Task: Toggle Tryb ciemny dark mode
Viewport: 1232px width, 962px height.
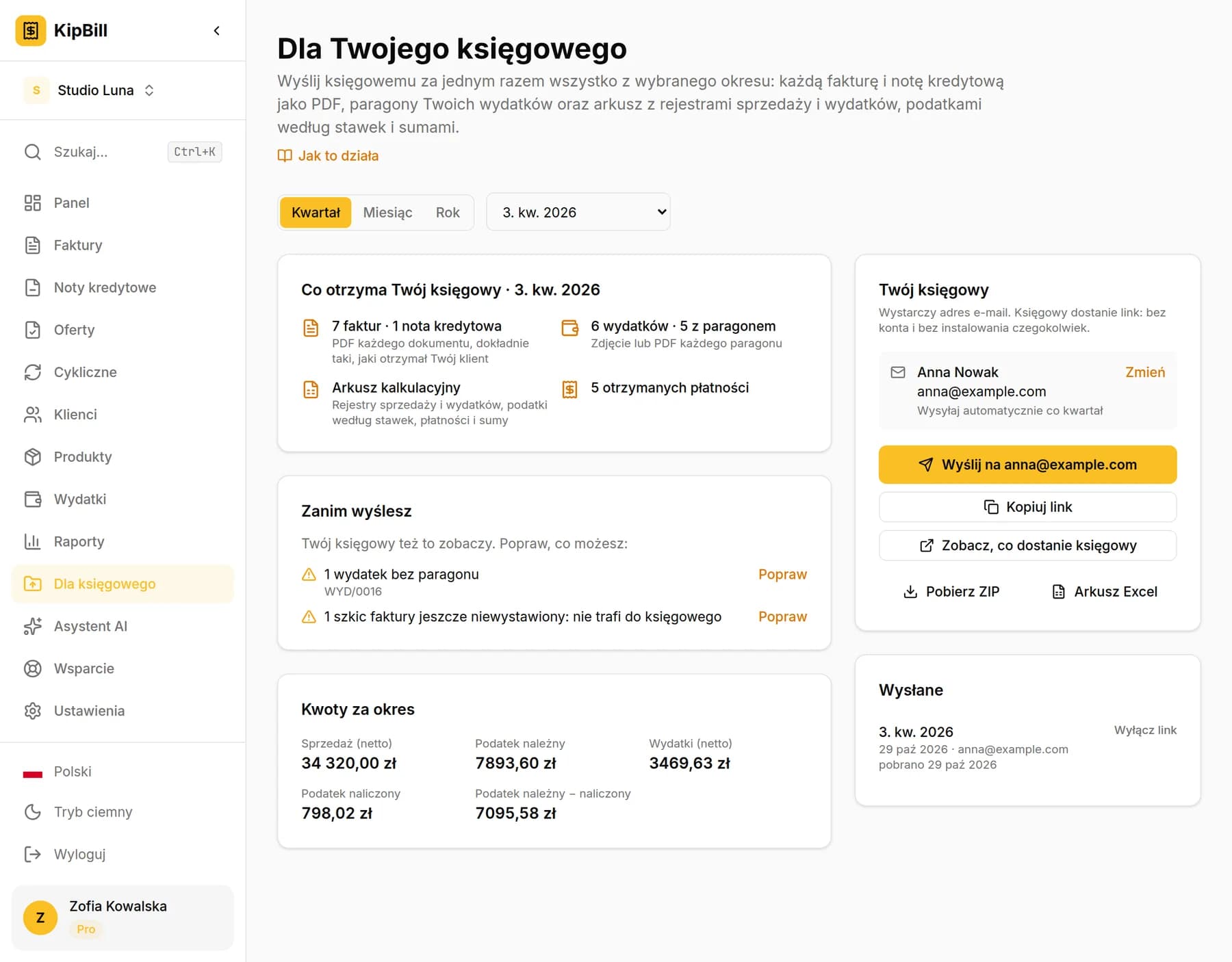Action: pyautogui.click(x=123, y=812)
